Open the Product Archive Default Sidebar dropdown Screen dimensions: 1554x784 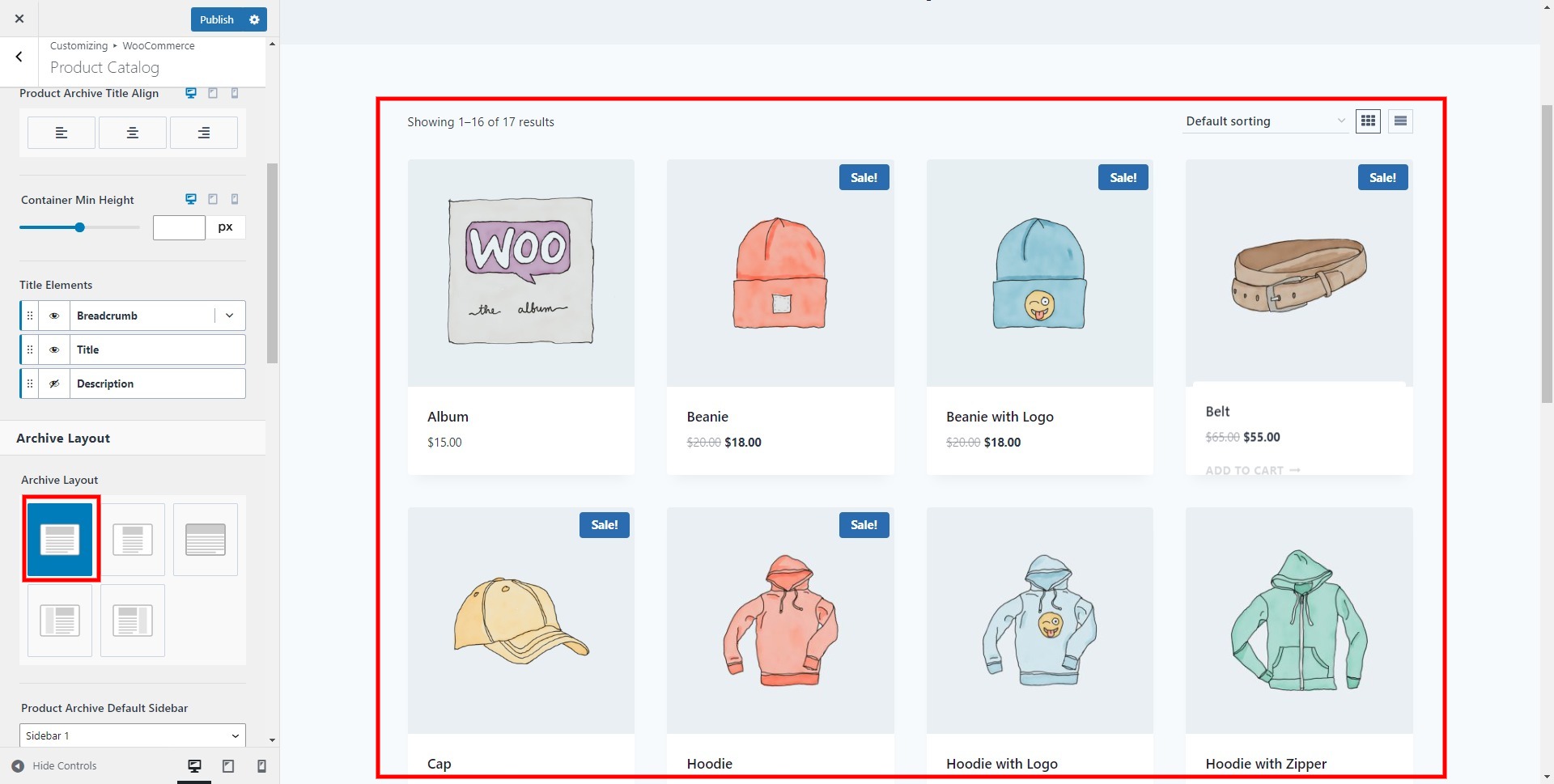132,735
